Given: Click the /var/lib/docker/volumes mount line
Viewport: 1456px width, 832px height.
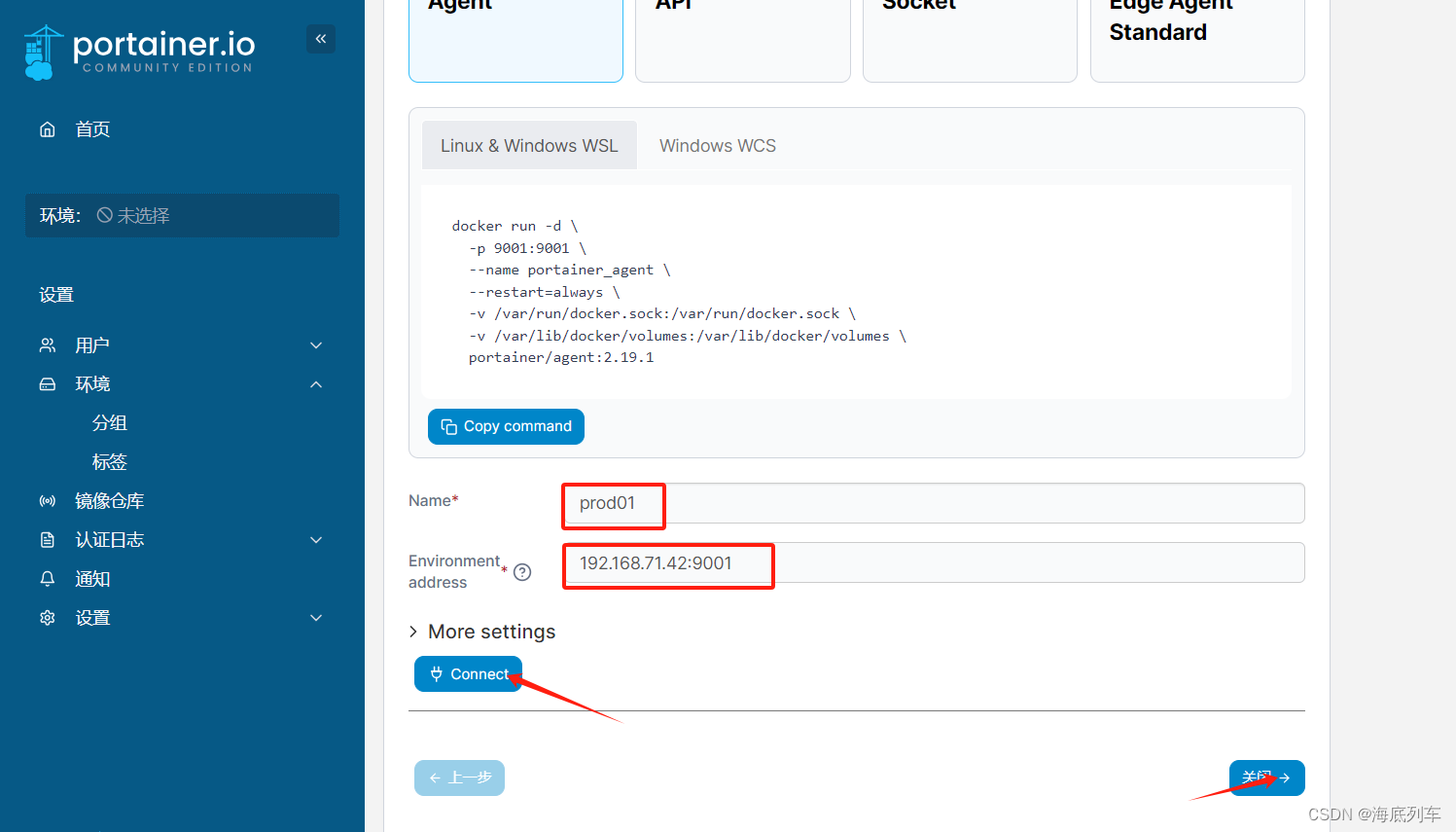Looking at the screenshot, I should 688,336.
